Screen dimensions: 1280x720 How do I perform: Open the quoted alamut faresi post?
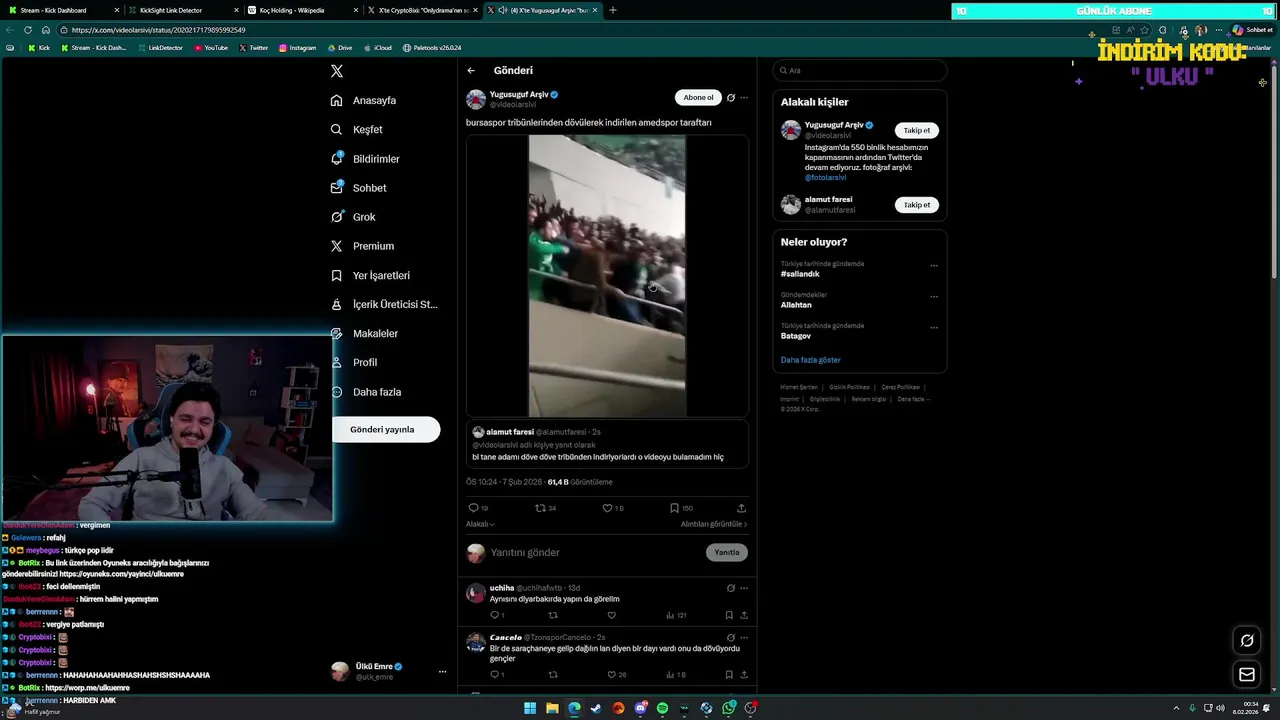[x=607, y=444]
